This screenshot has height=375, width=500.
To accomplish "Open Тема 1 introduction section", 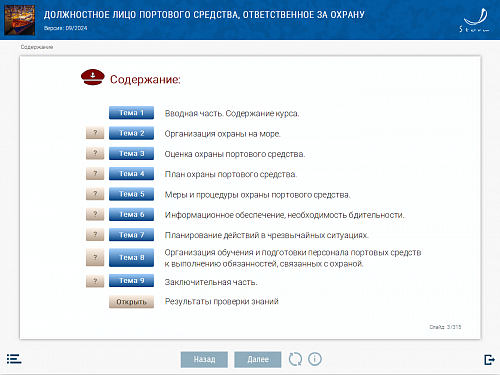I will 131,113.
